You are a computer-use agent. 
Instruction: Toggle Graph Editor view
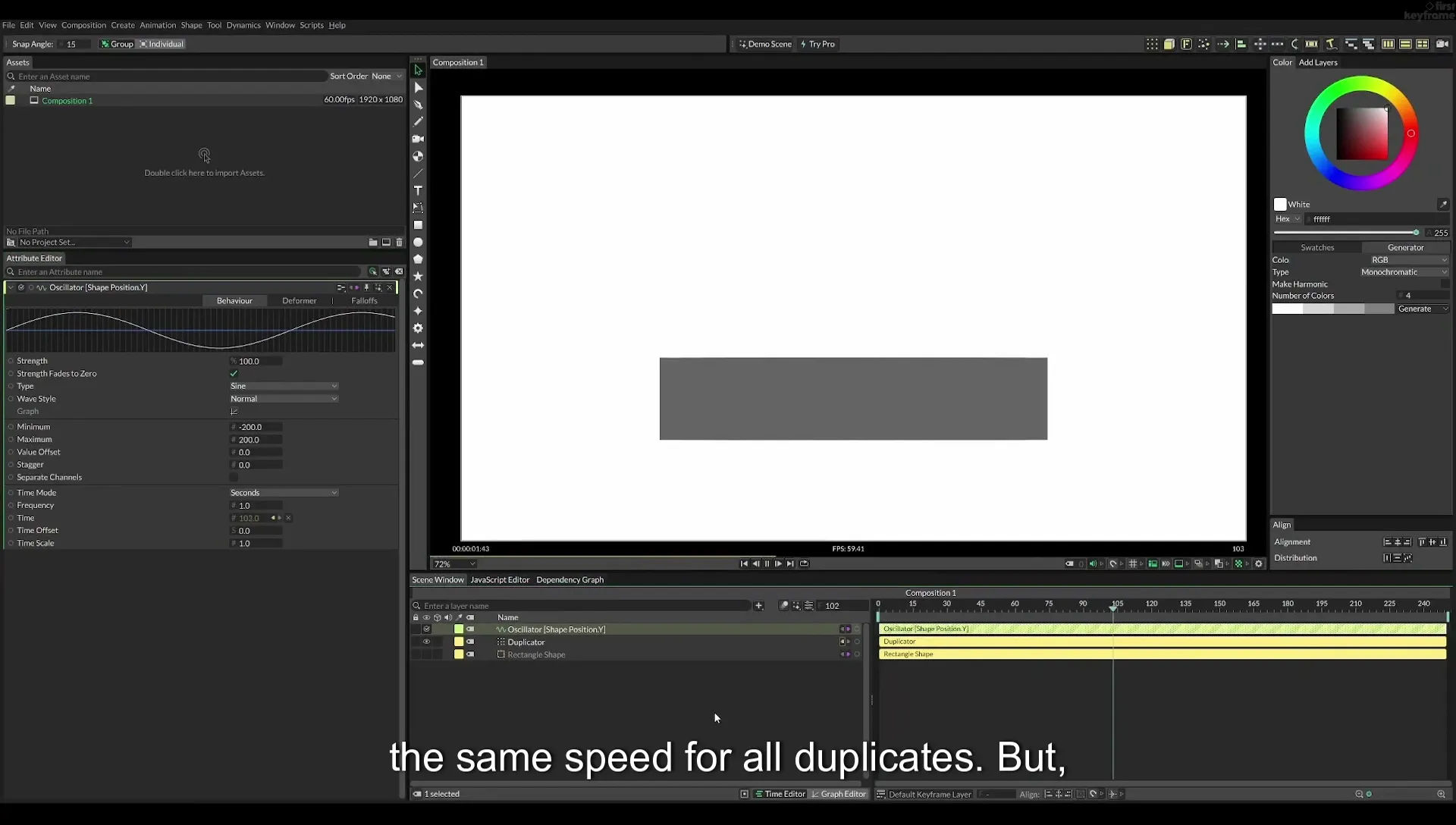coord(838,795)
